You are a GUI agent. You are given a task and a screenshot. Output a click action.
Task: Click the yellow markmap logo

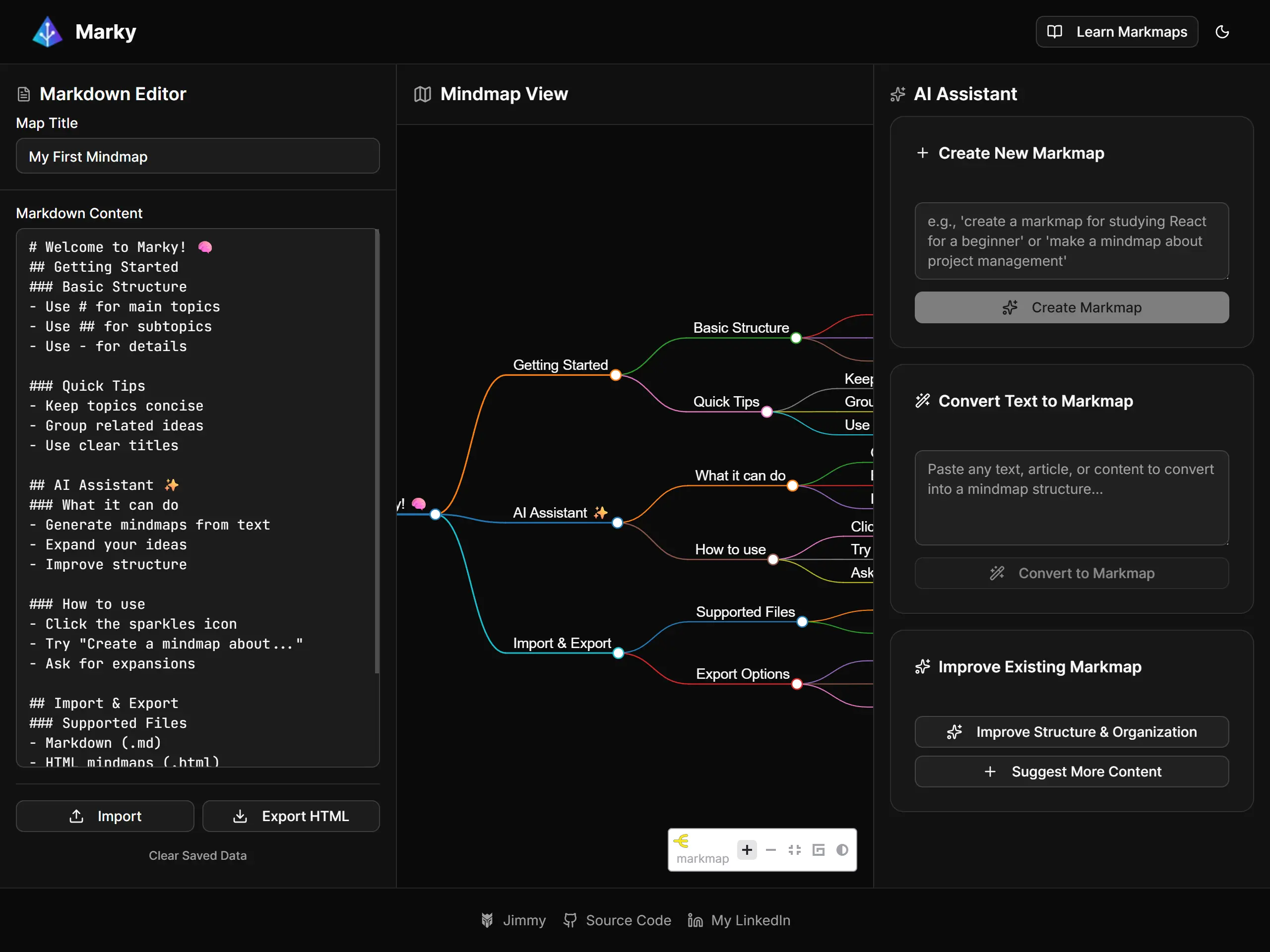click(682, 841)
